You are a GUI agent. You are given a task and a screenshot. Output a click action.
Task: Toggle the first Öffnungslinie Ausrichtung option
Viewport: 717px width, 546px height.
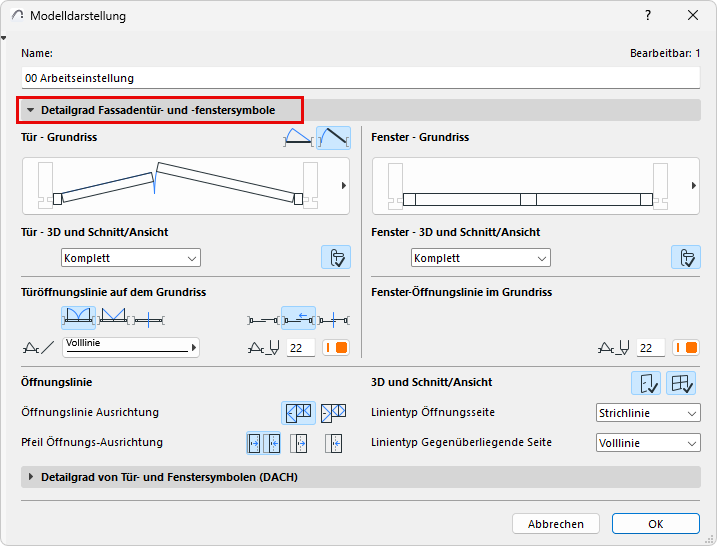coord(298,412)
